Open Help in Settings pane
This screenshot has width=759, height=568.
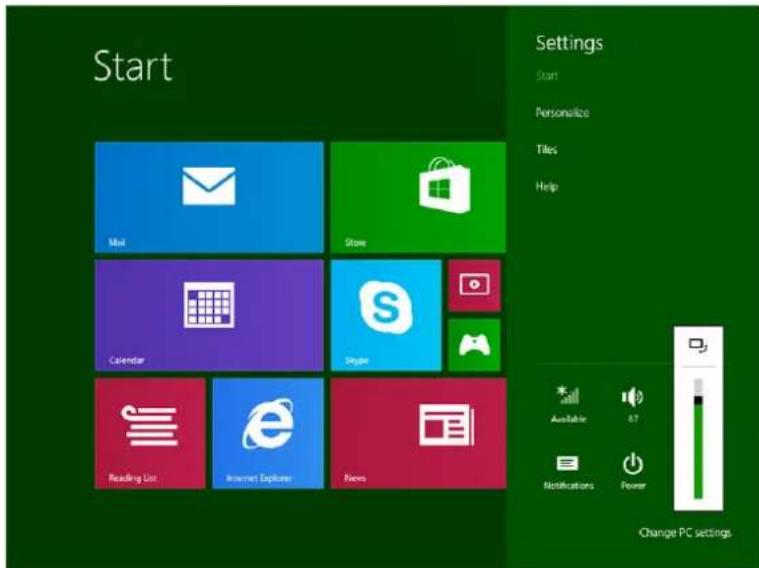546,186
